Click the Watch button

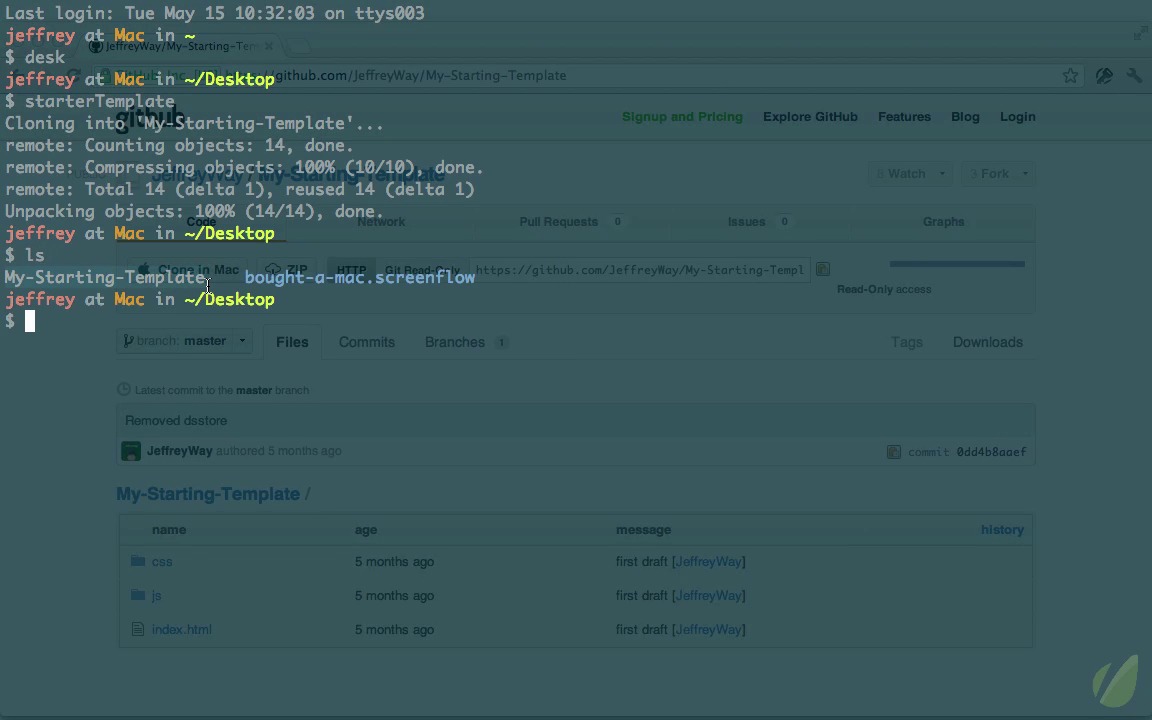point(901,174)
